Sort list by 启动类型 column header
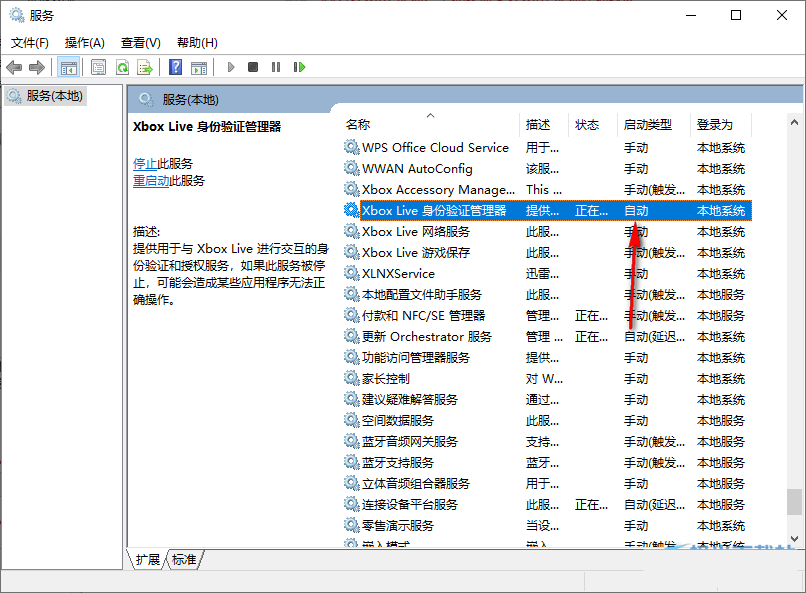Screen dimensions: 806x593 648,125
